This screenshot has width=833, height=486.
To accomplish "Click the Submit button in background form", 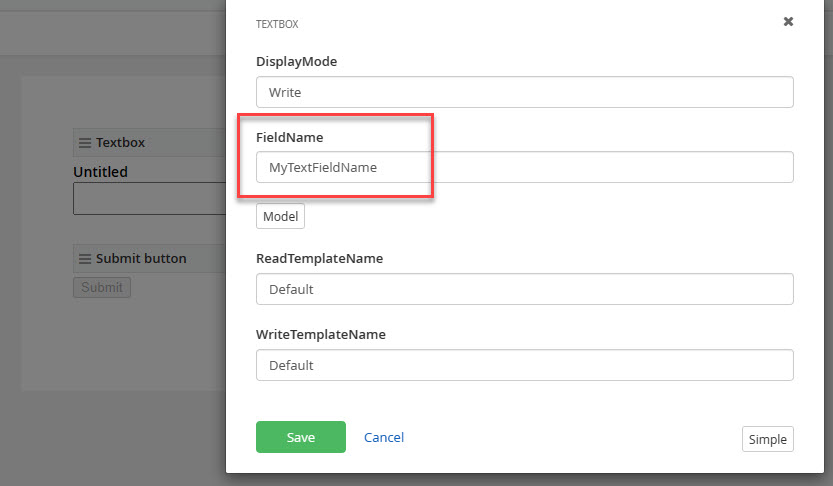I will coord(102,287).
